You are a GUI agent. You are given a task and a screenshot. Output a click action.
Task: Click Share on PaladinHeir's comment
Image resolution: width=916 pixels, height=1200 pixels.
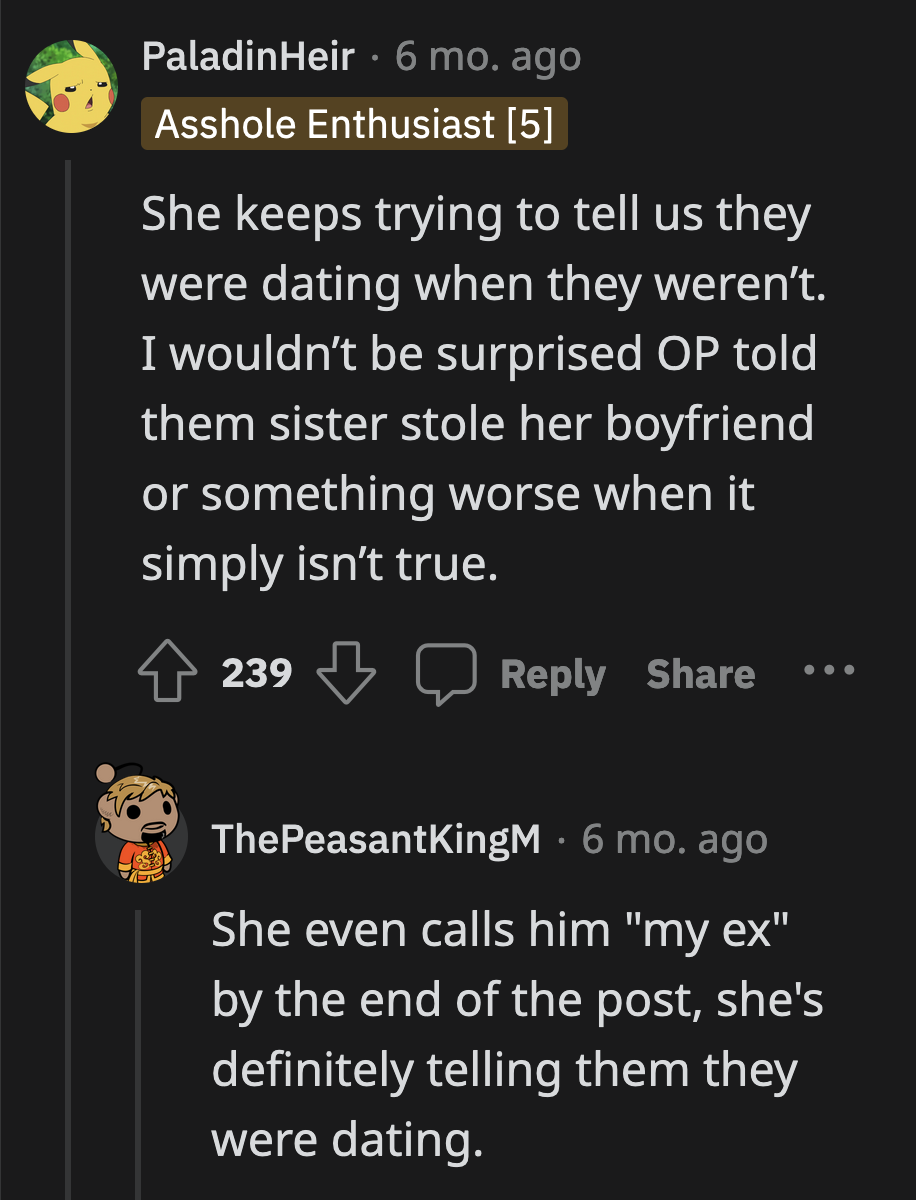(699, 672)
